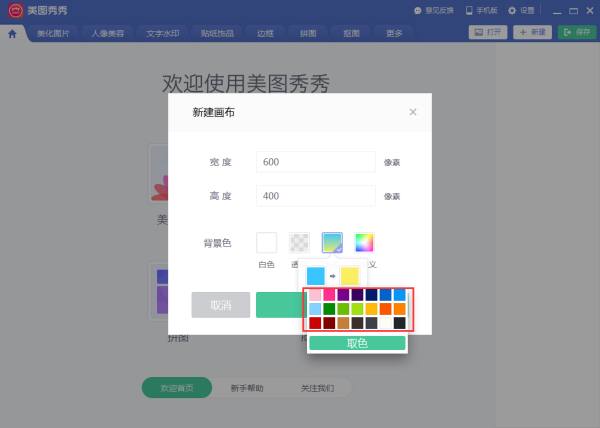This screenshot has height=428, width=600.
Task: Pick the dark brown palette swatch
Action: tap(357, 323)
